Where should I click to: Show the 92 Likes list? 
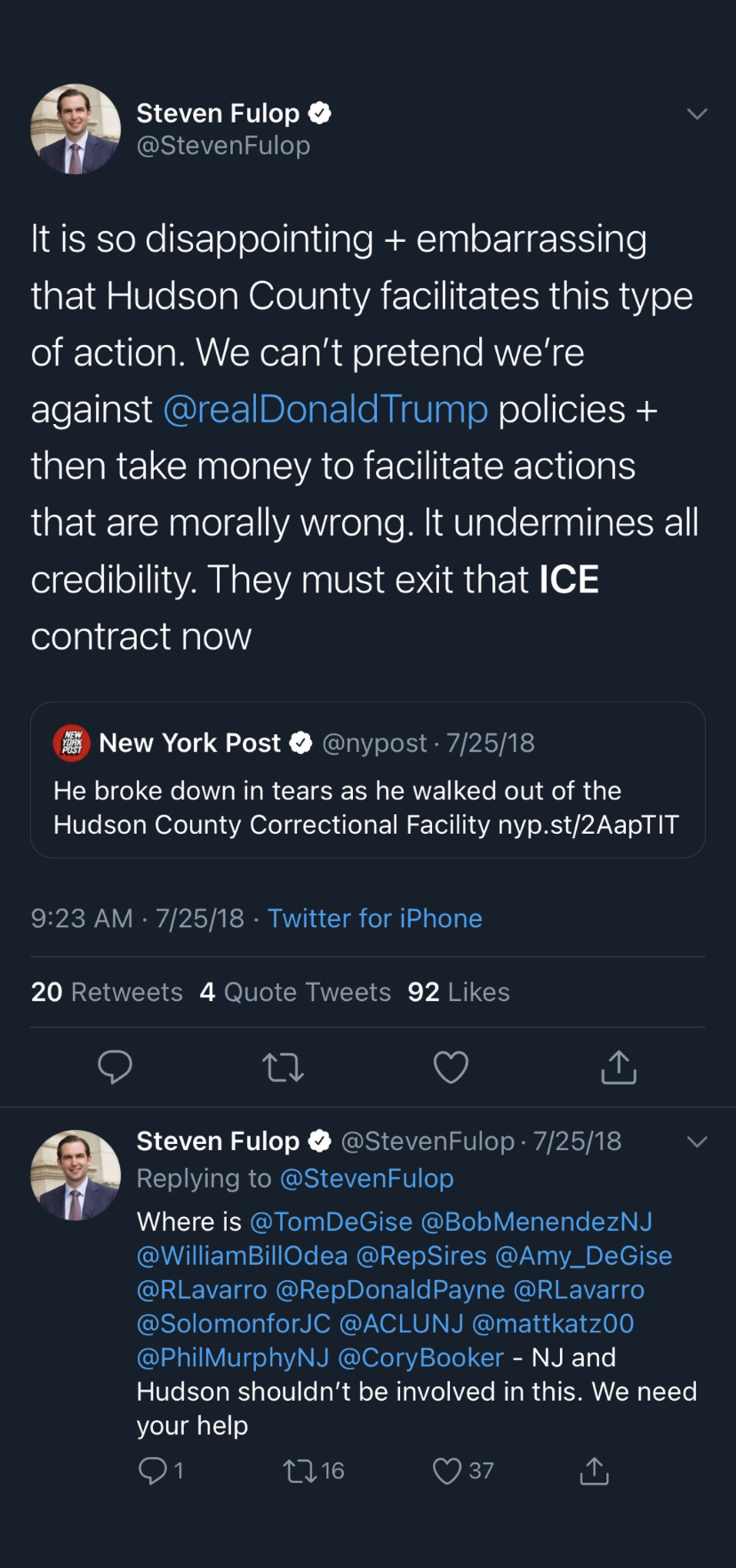(x=459, y=992)
